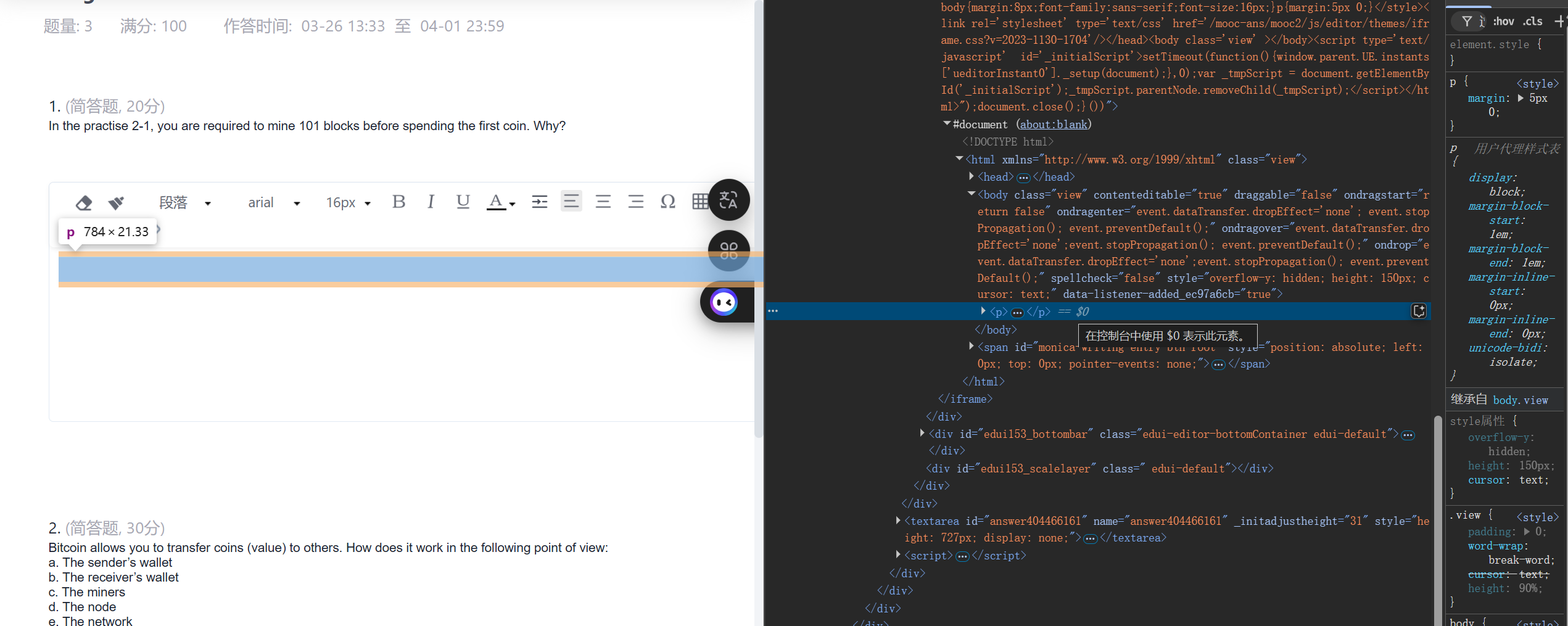Click the floating translate button
Image resolution: width=1568 pixels, height=626 pixels.
pyautogui.click(x=729, y=200)
